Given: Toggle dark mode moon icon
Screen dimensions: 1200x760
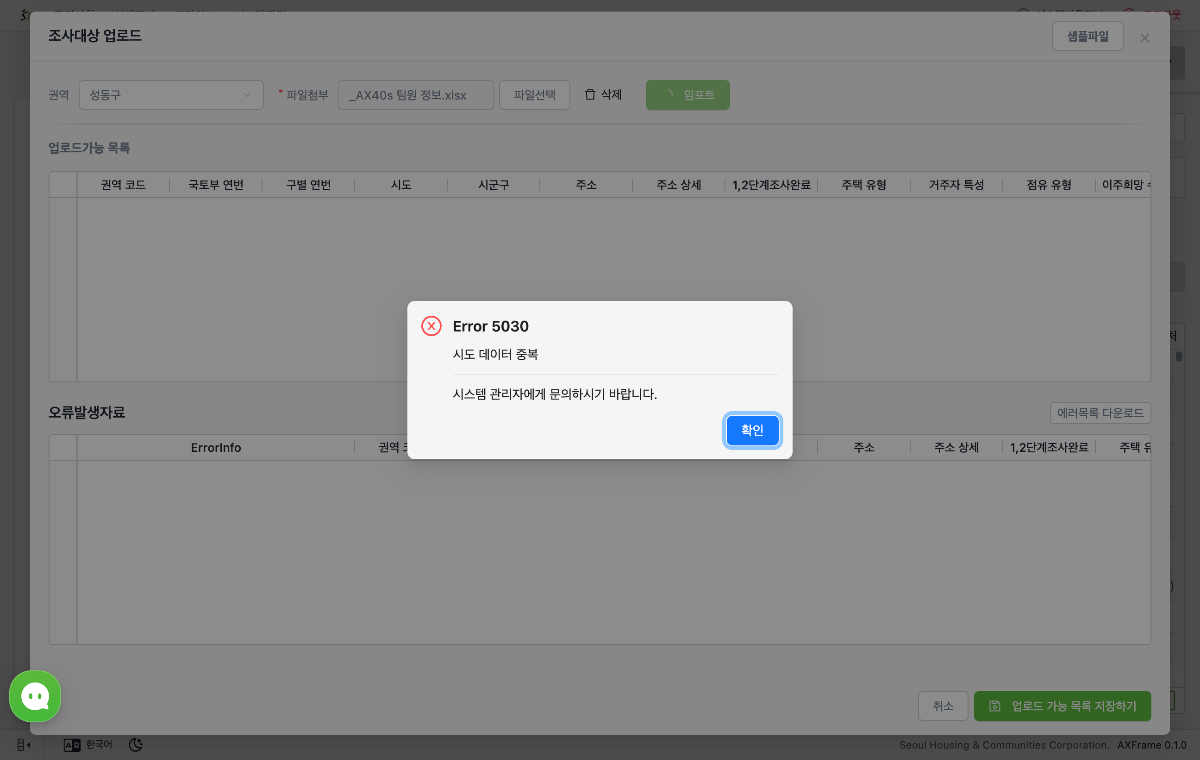Looking at the screenshot, I should coord(137,744).
